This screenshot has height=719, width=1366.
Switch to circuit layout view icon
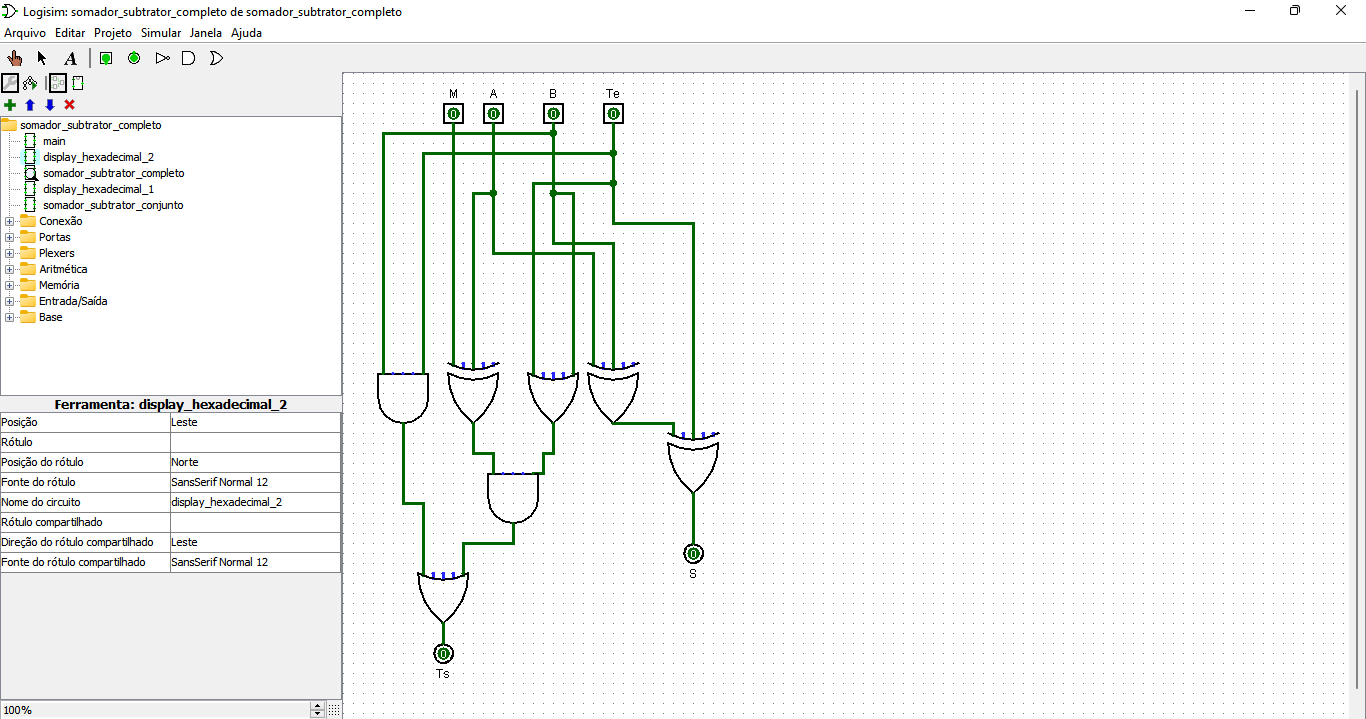tap(58, 83)
